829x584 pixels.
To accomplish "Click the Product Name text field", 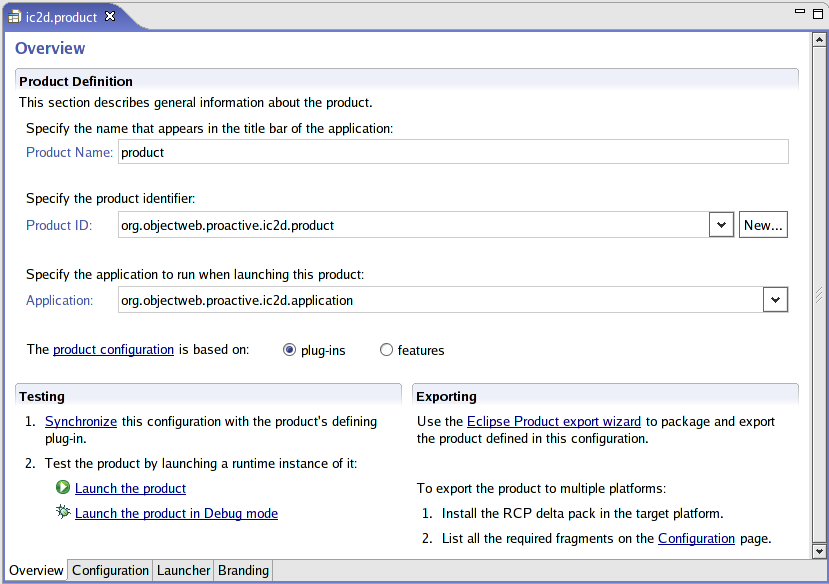I will [452, 152].
